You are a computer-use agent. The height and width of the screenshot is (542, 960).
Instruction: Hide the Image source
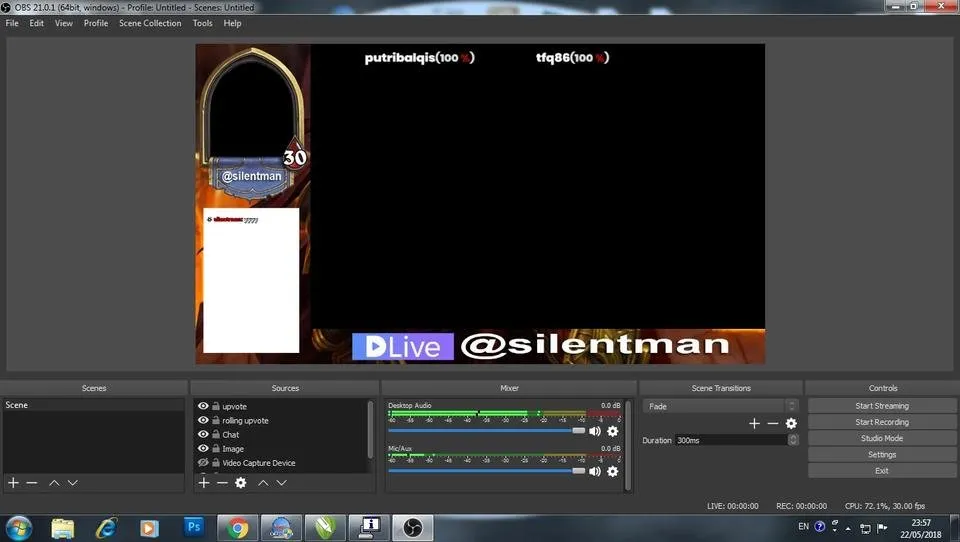203,448
